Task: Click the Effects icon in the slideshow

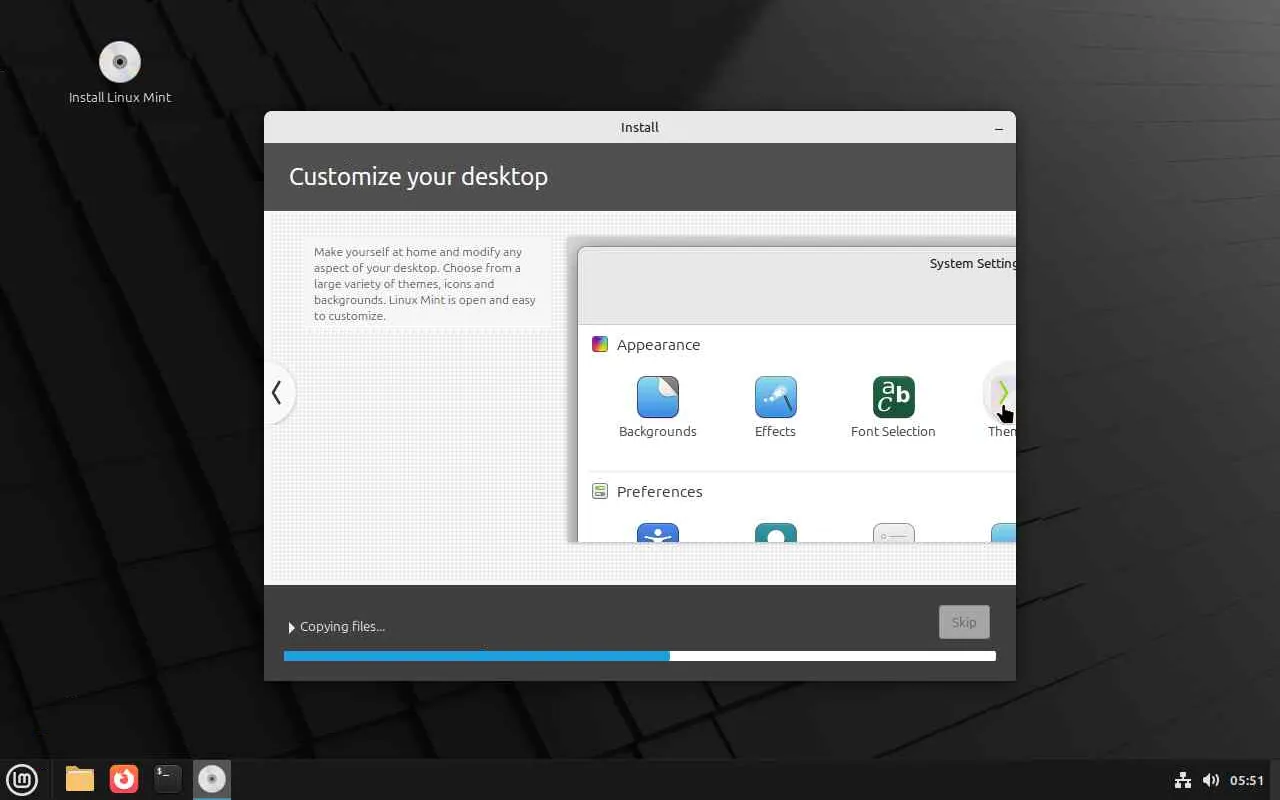Action: [776, 397]
